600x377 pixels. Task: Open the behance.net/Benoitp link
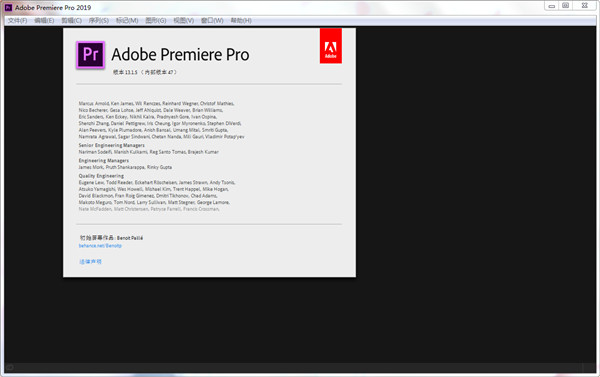100,246
